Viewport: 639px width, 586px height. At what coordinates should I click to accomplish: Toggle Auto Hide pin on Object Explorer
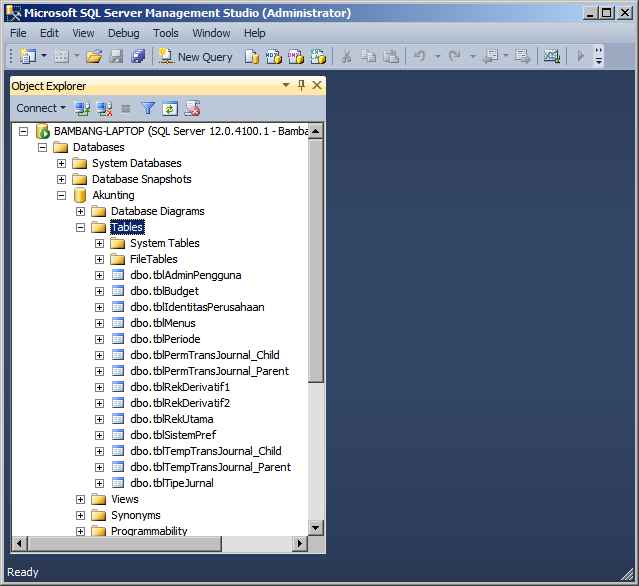click(301, 85)
